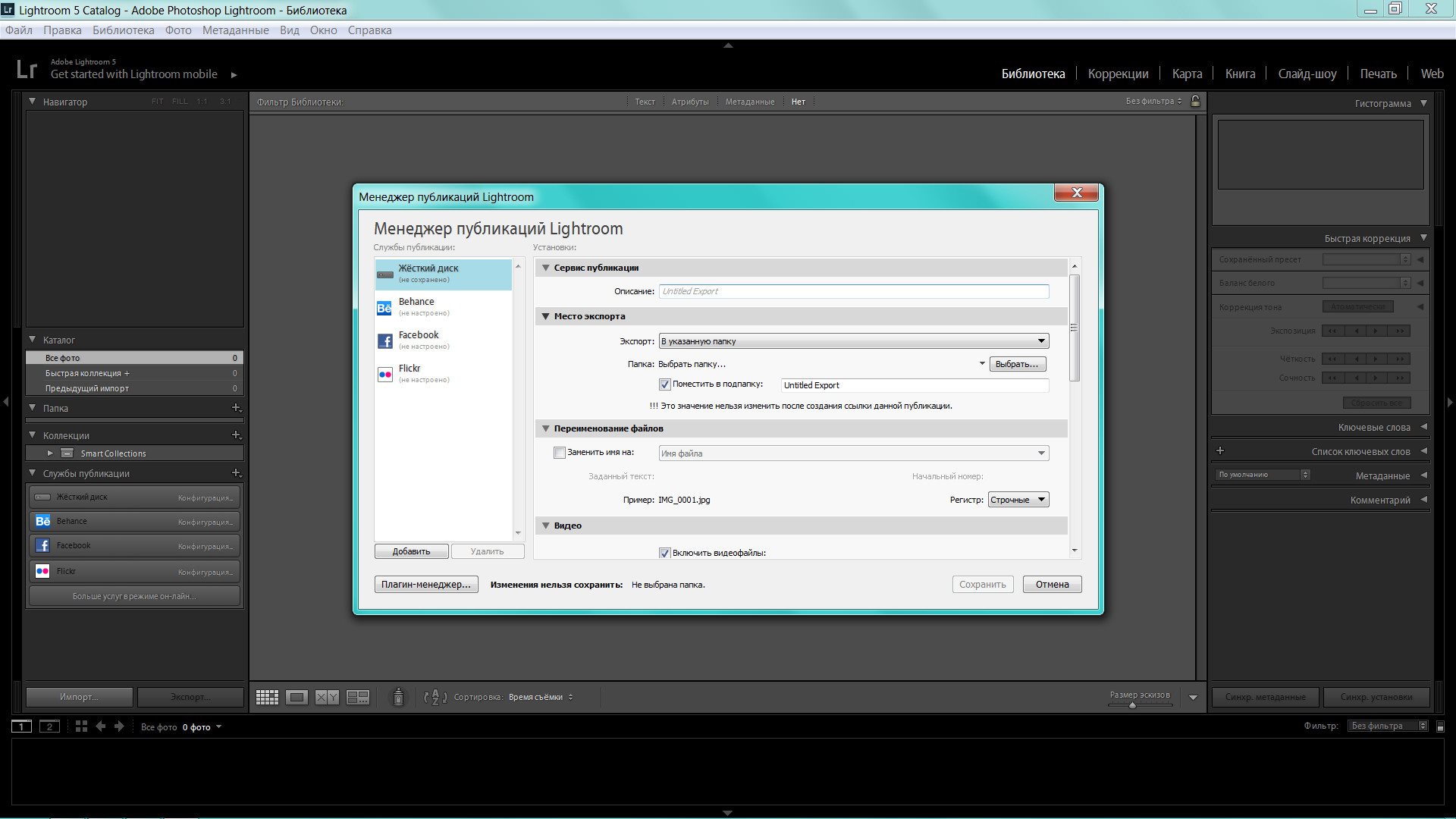Click Добавить button in dialog
The width and height of the screenshot is (1456, 819).
point(411,551)
